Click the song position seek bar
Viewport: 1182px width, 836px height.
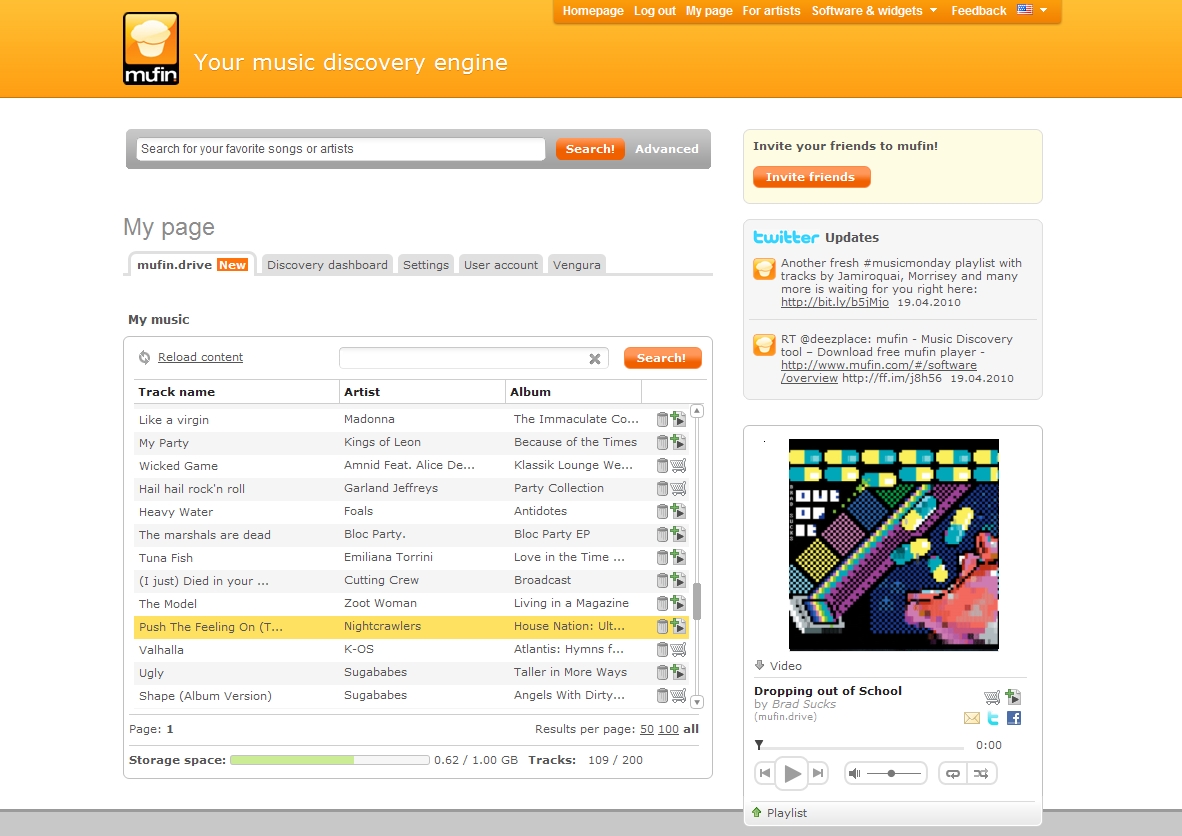tap(859, 747)
